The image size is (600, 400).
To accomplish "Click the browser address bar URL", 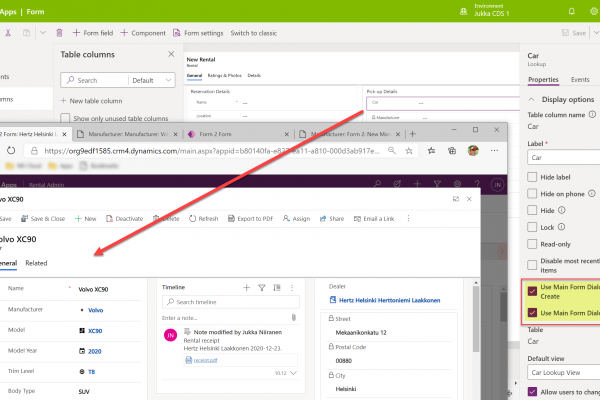I will click(x=212, y=151).
